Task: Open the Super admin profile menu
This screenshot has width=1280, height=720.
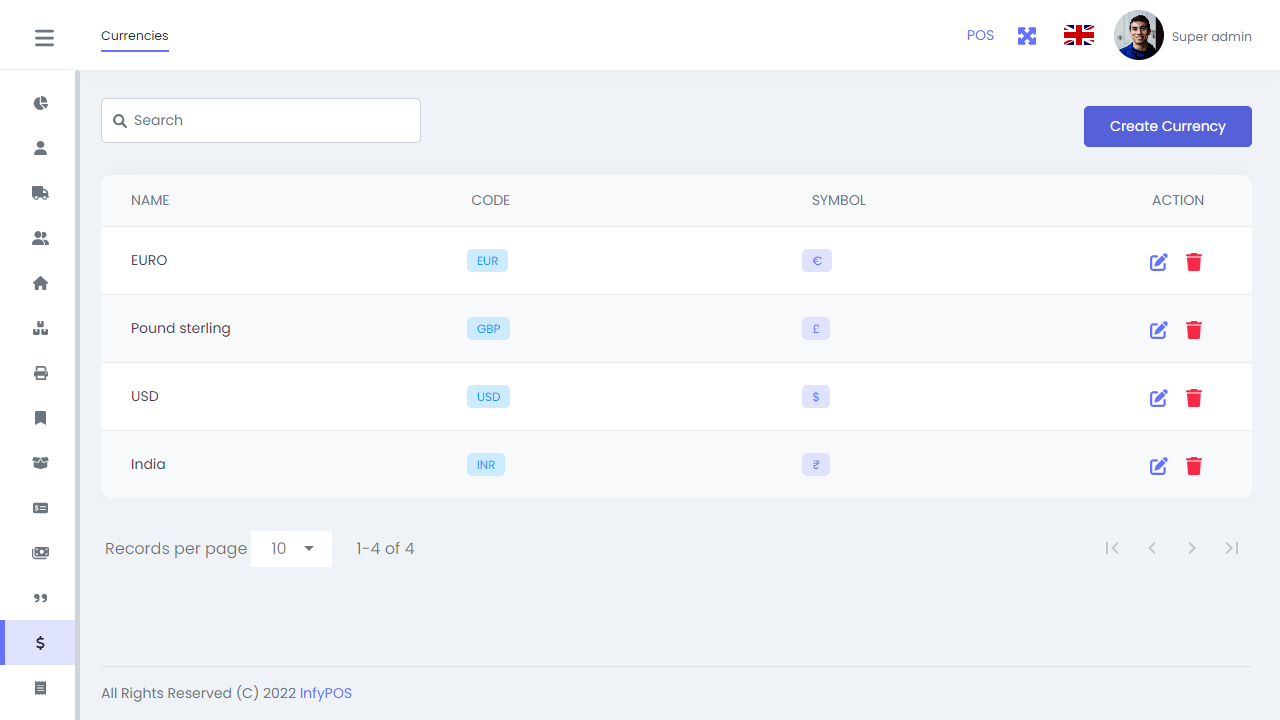Action: click(x=1183, y=36)
